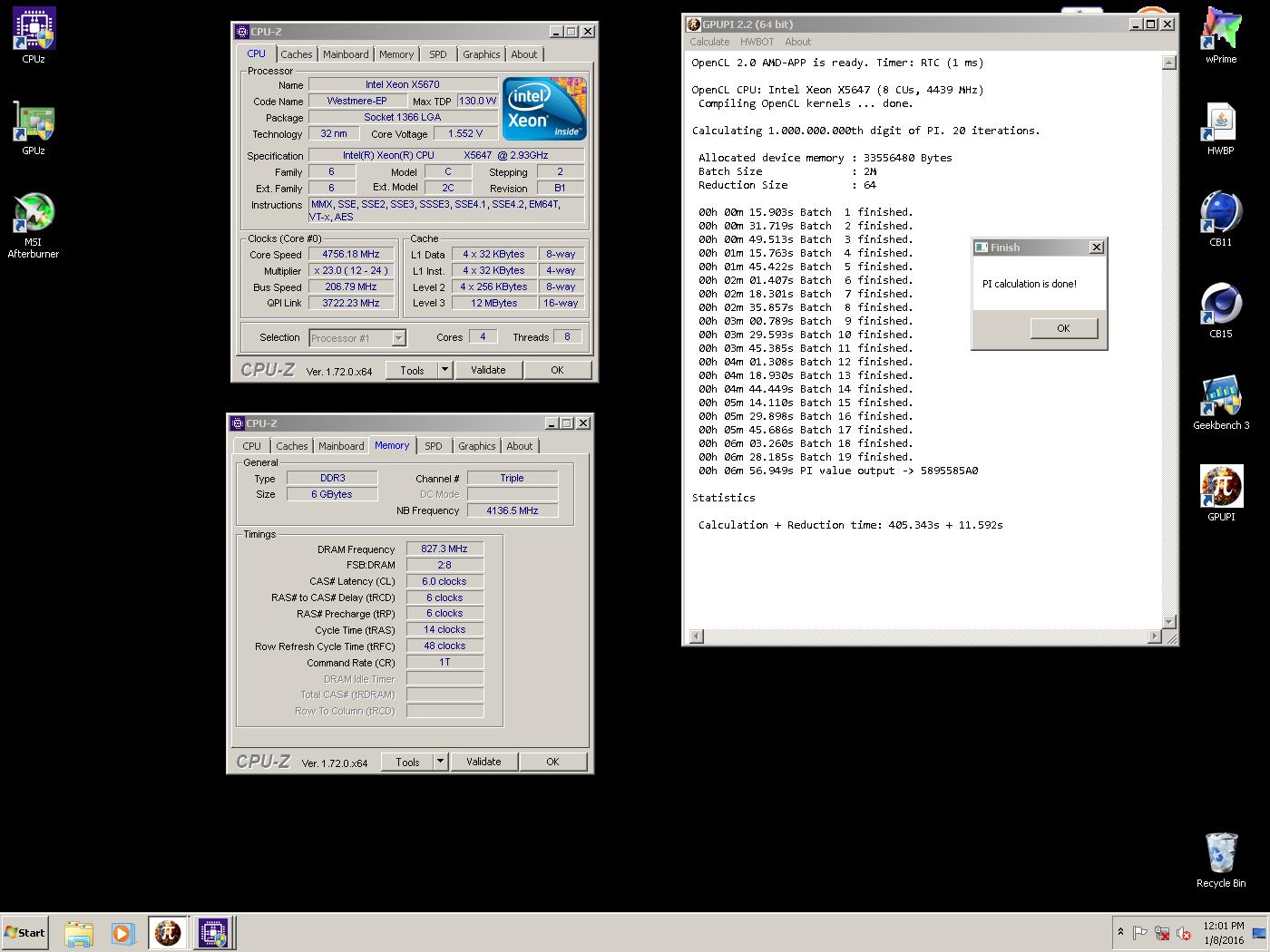Click the Name field Intel Xeon X5670
The height and width of the screenshot is (952, 1270).
[403, 84]
